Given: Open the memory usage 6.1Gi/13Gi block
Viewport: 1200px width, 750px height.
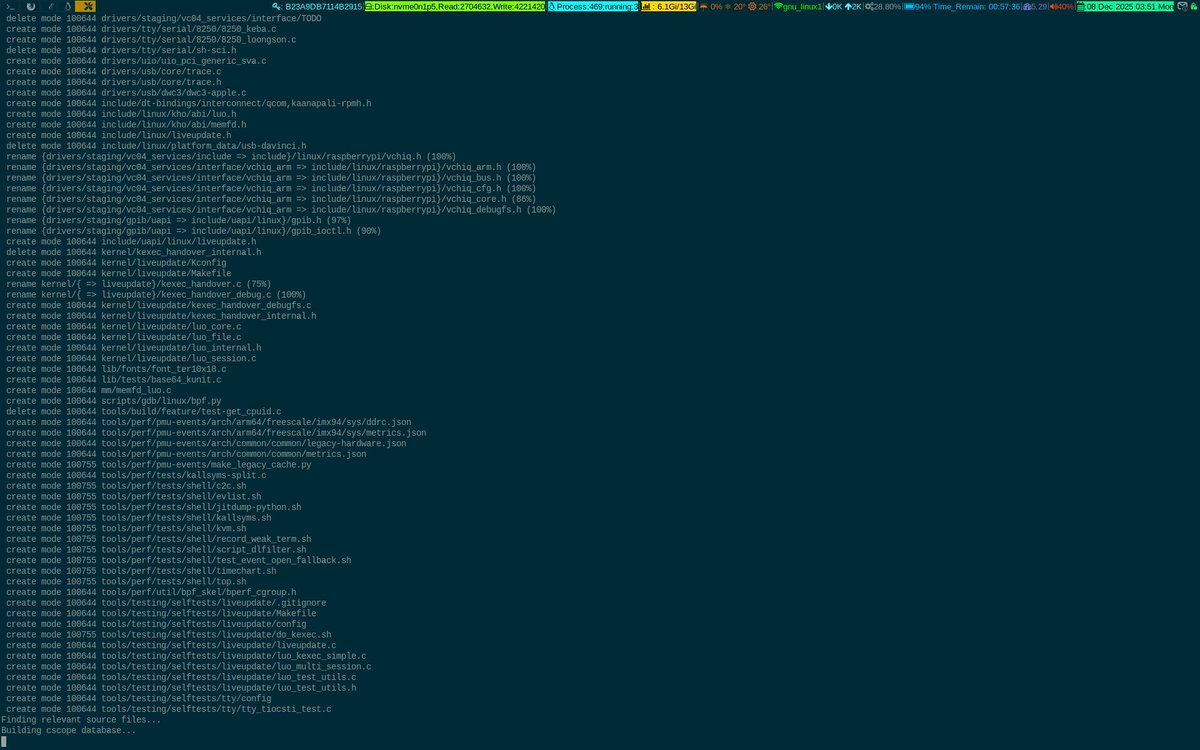Looking at the screenshot, I should [x=668, y=6].
